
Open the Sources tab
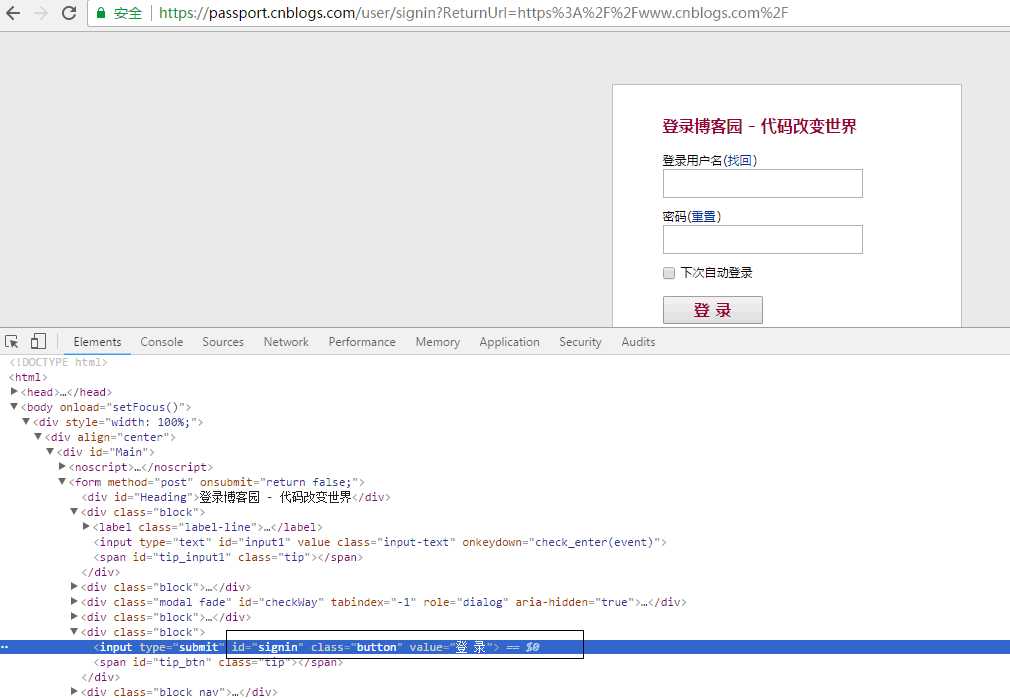tap(223, 342)
